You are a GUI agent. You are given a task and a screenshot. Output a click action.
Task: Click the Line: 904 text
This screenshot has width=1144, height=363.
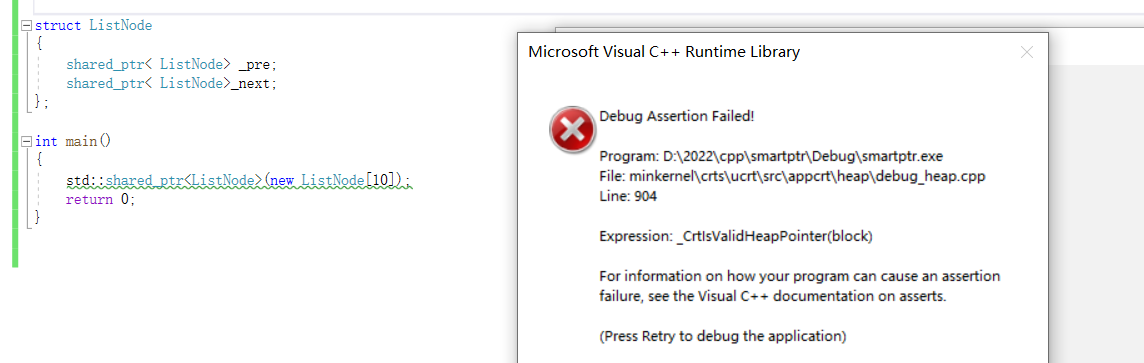coord(628,196)
